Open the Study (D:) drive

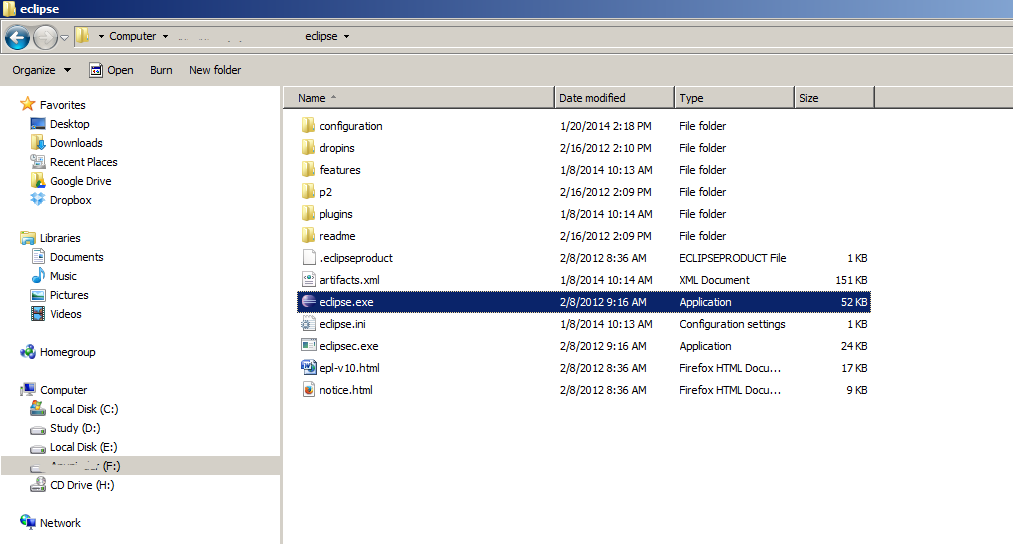click(75, 428)
